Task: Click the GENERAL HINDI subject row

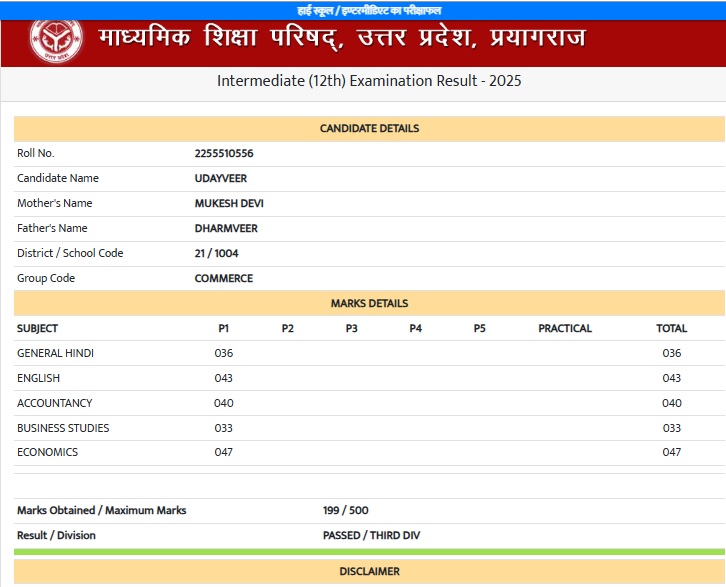Action: coord(369,353)
